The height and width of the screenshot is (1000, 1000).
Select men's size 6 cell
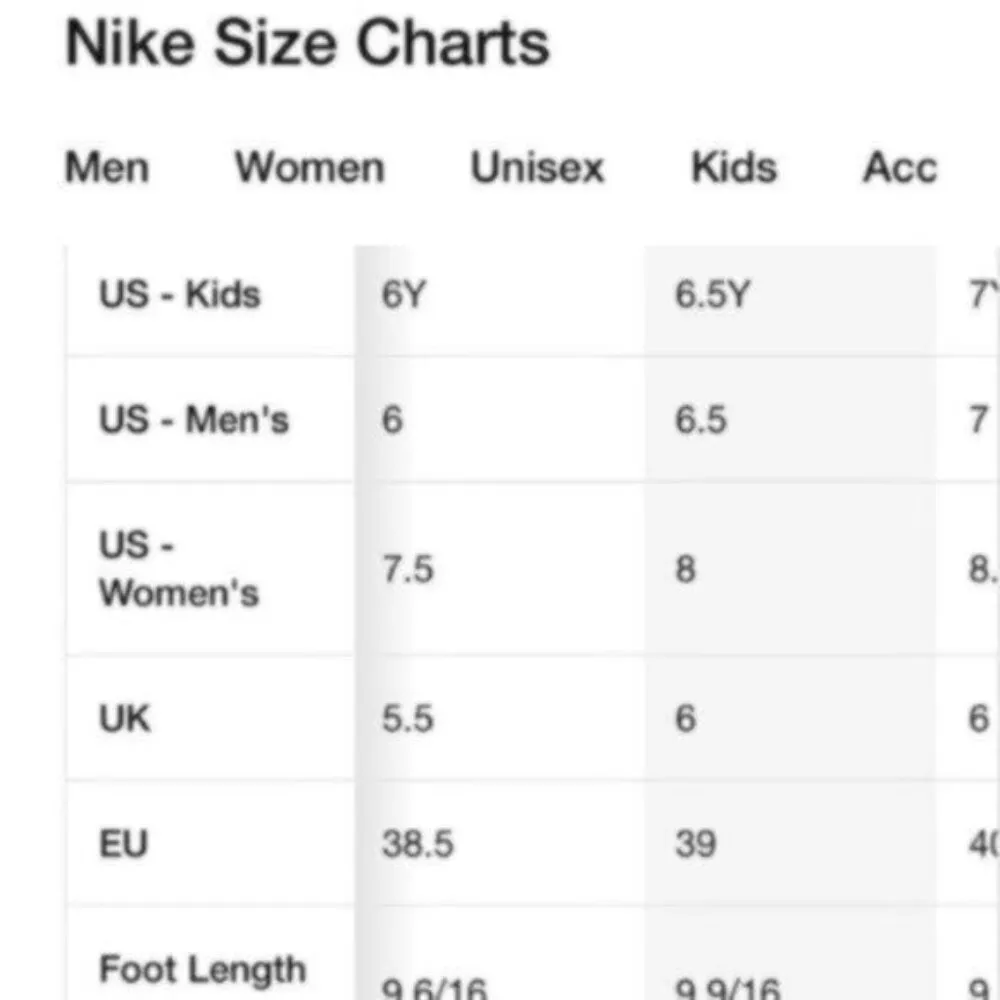tap(391, 420)
